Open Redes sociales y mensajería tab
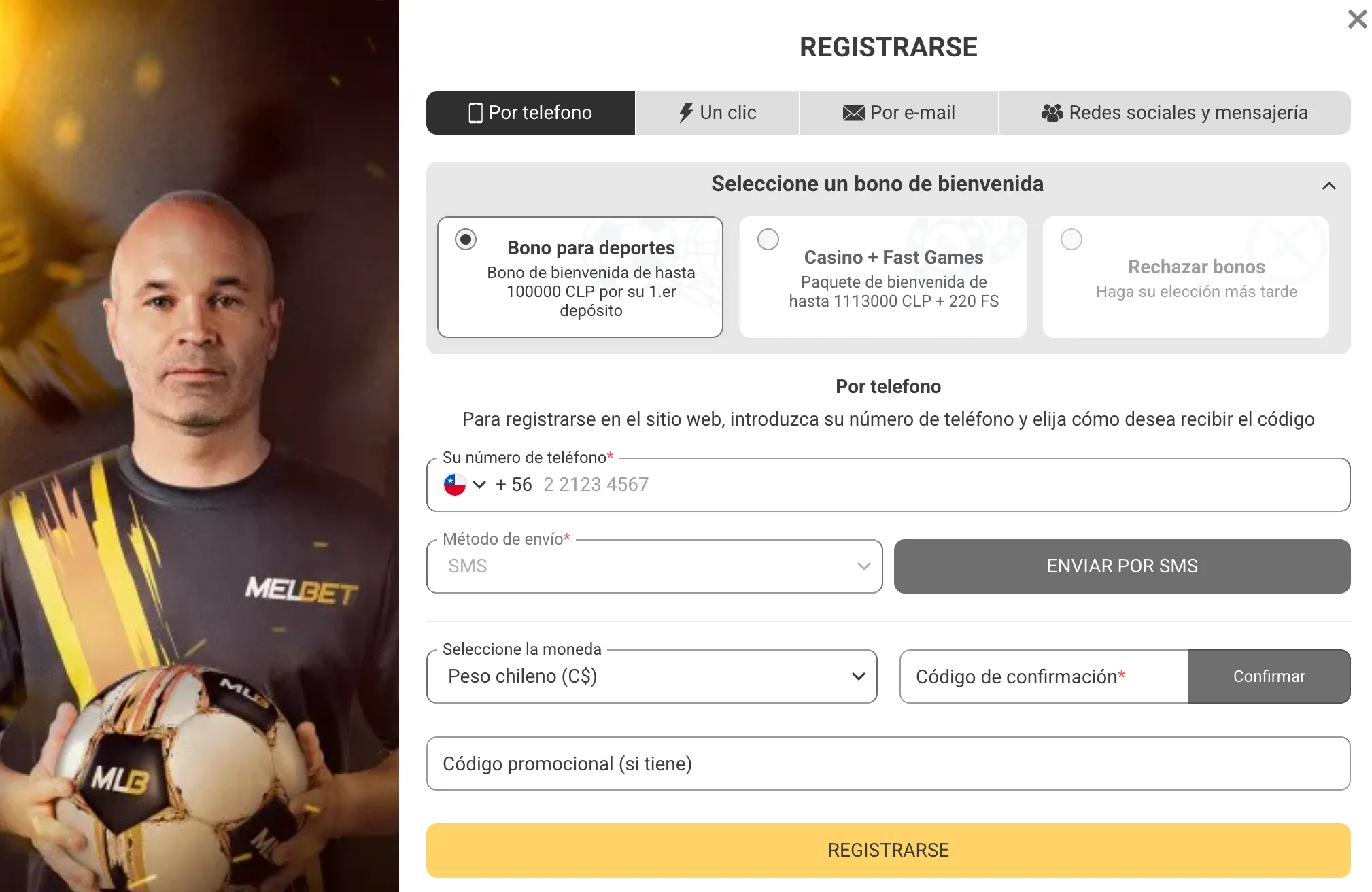This screenshot has width=1372, height=892. coord(1174,113)
